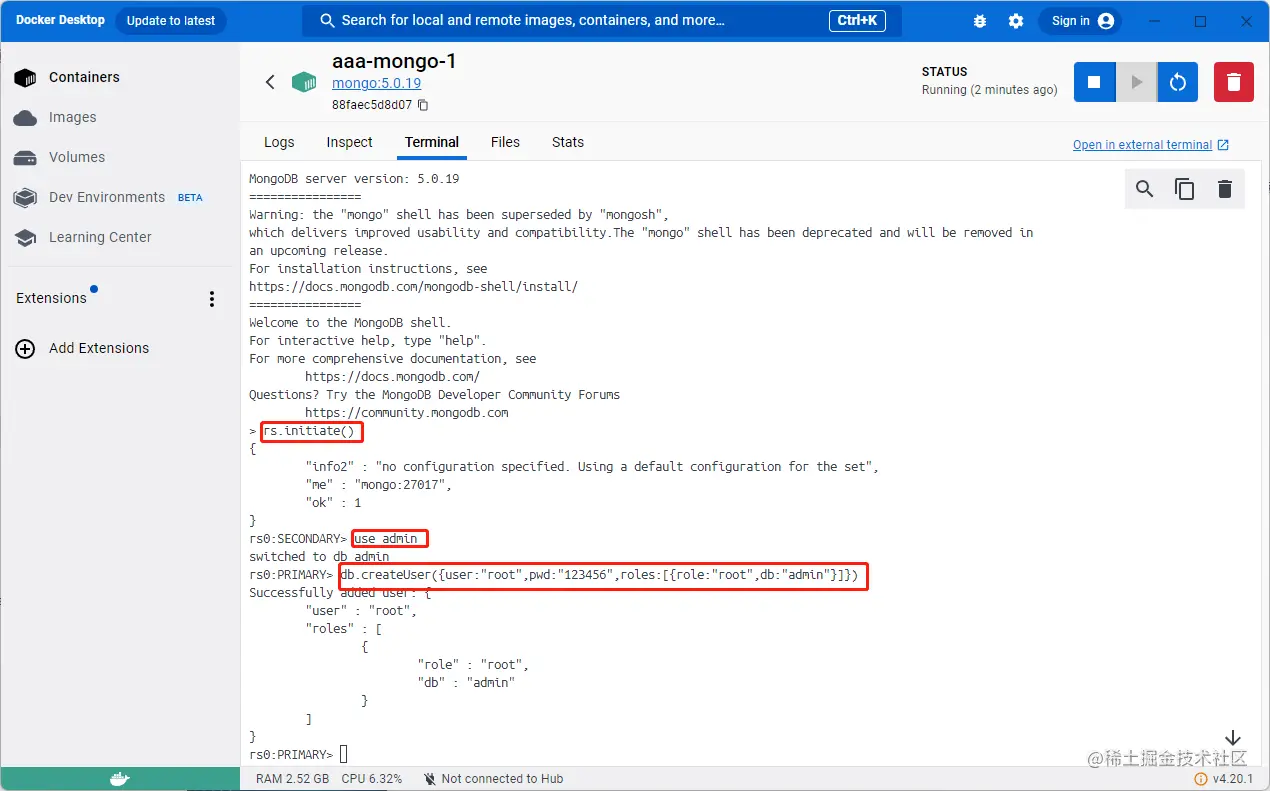Open the mongo:5.0.19 image link
The width and height of the screenshot is (1270, 791).
376,84
